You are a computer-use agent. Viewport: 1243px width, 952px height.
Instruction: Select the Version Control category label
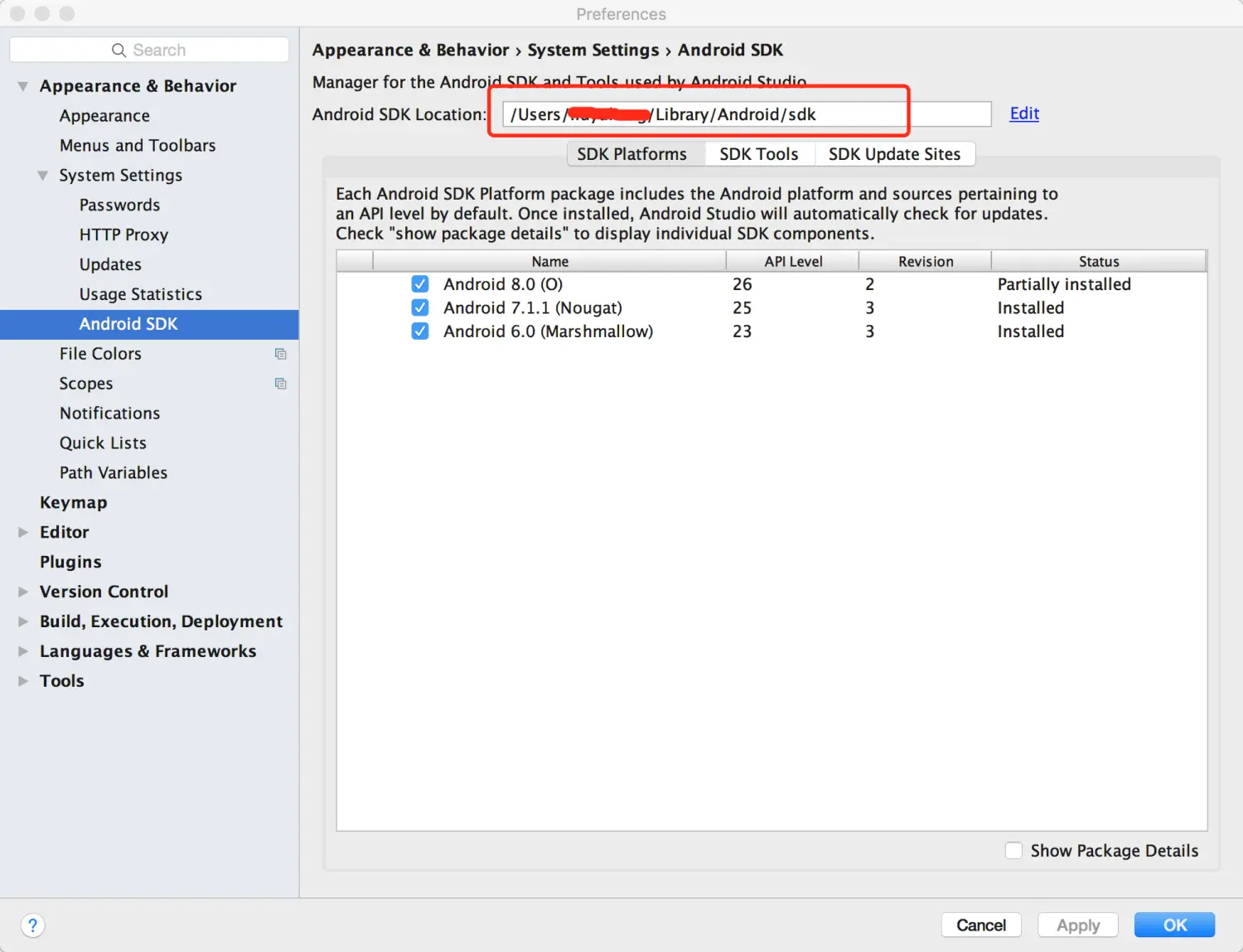[x=104, y=592]
